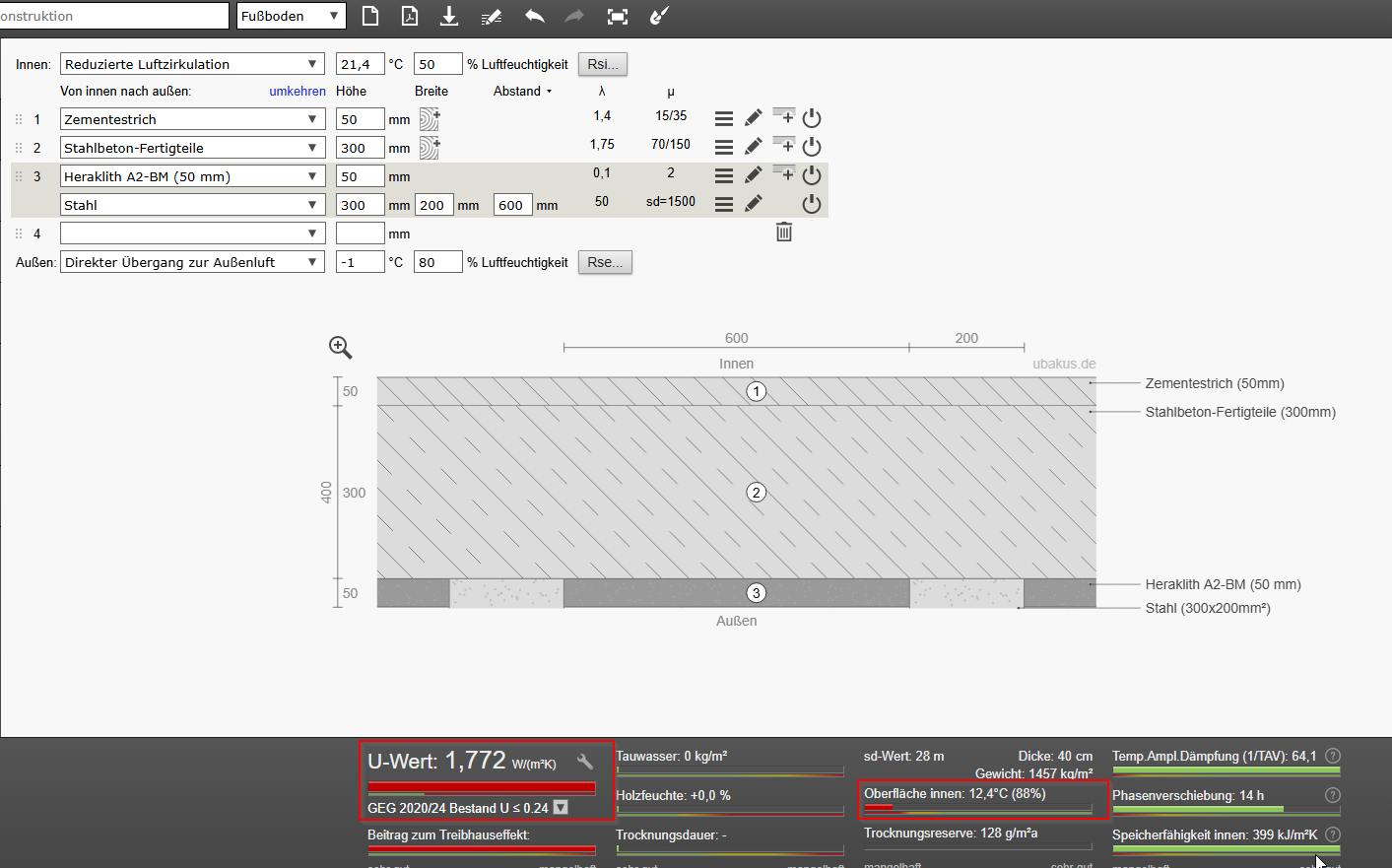Export construction as PDF
Image resolution: width=1392 pixels, height=868 pixels.
coord(410,16)
